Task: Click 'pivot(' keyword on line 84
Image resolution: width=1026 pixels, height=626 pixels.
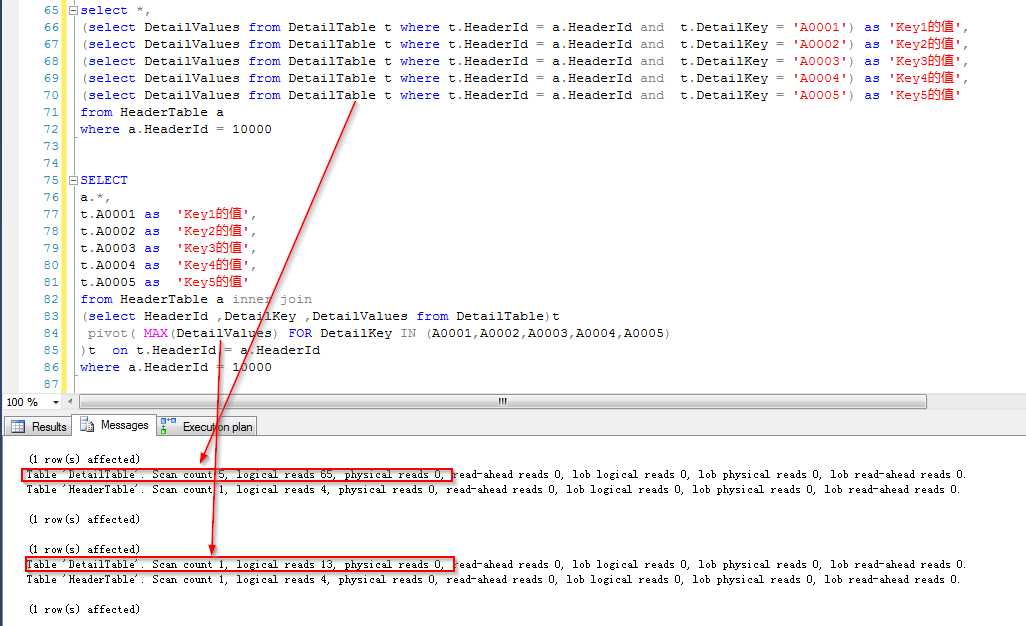Action: click(x=111, y=334)
